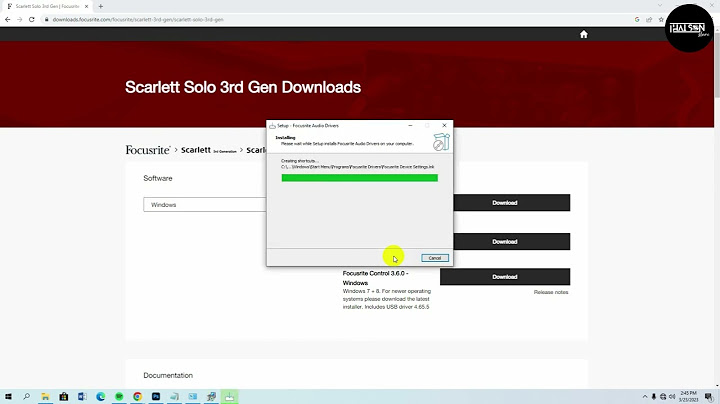Click the Google icon in address bar
Screen dimensions: 720x404
coord(637,20)
